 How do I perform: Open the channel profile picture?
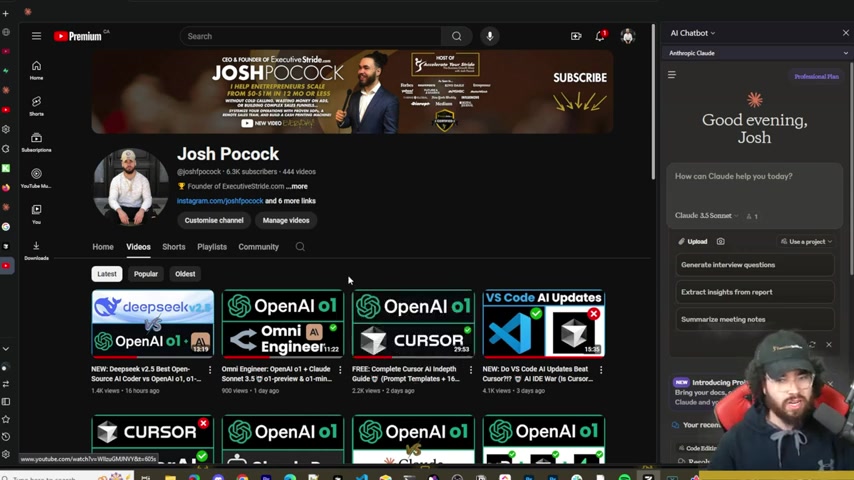(x=131, y=186)
